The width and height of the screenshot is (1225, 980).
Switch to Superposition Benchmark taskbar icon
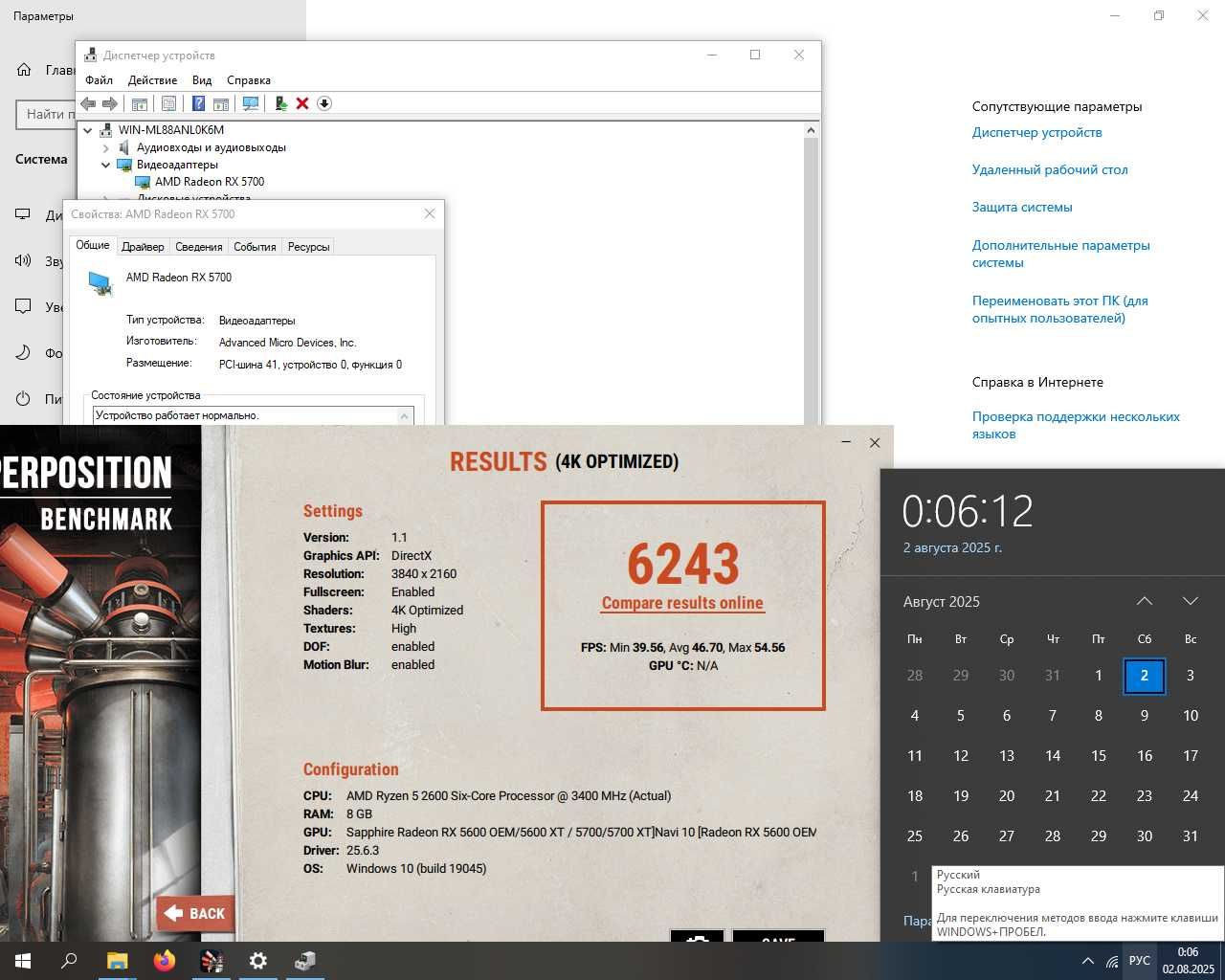tap(212, 961)
